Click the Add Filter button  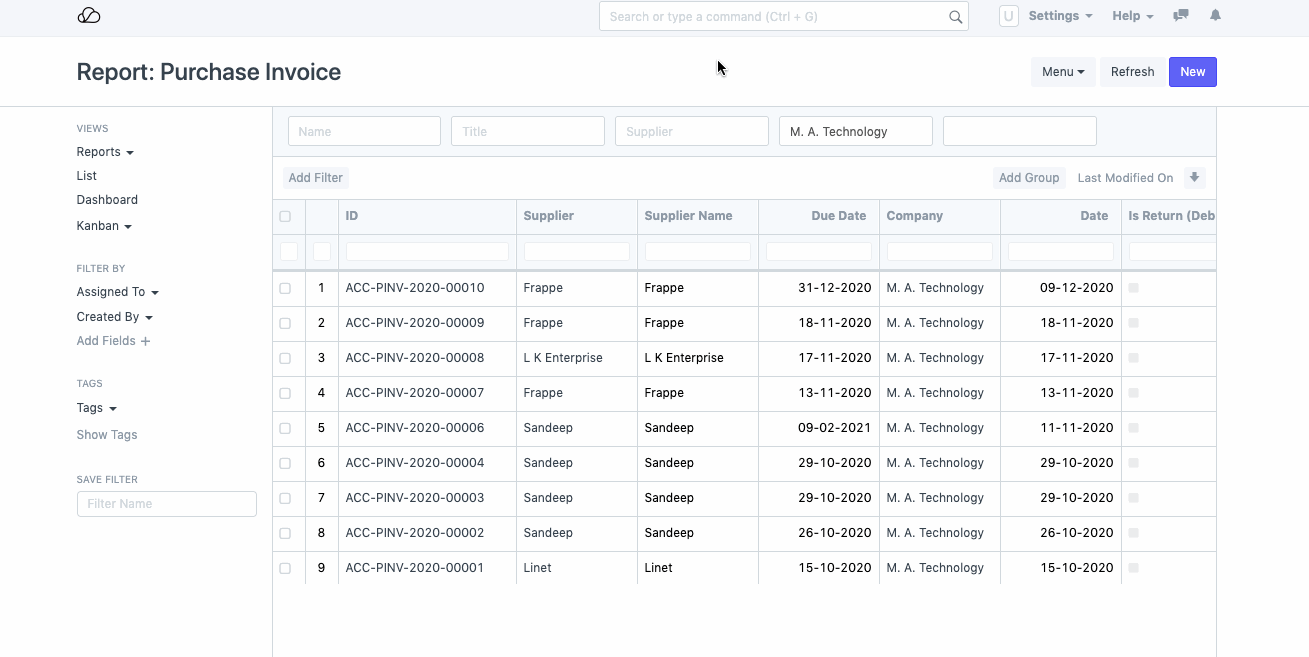[315, 178]
